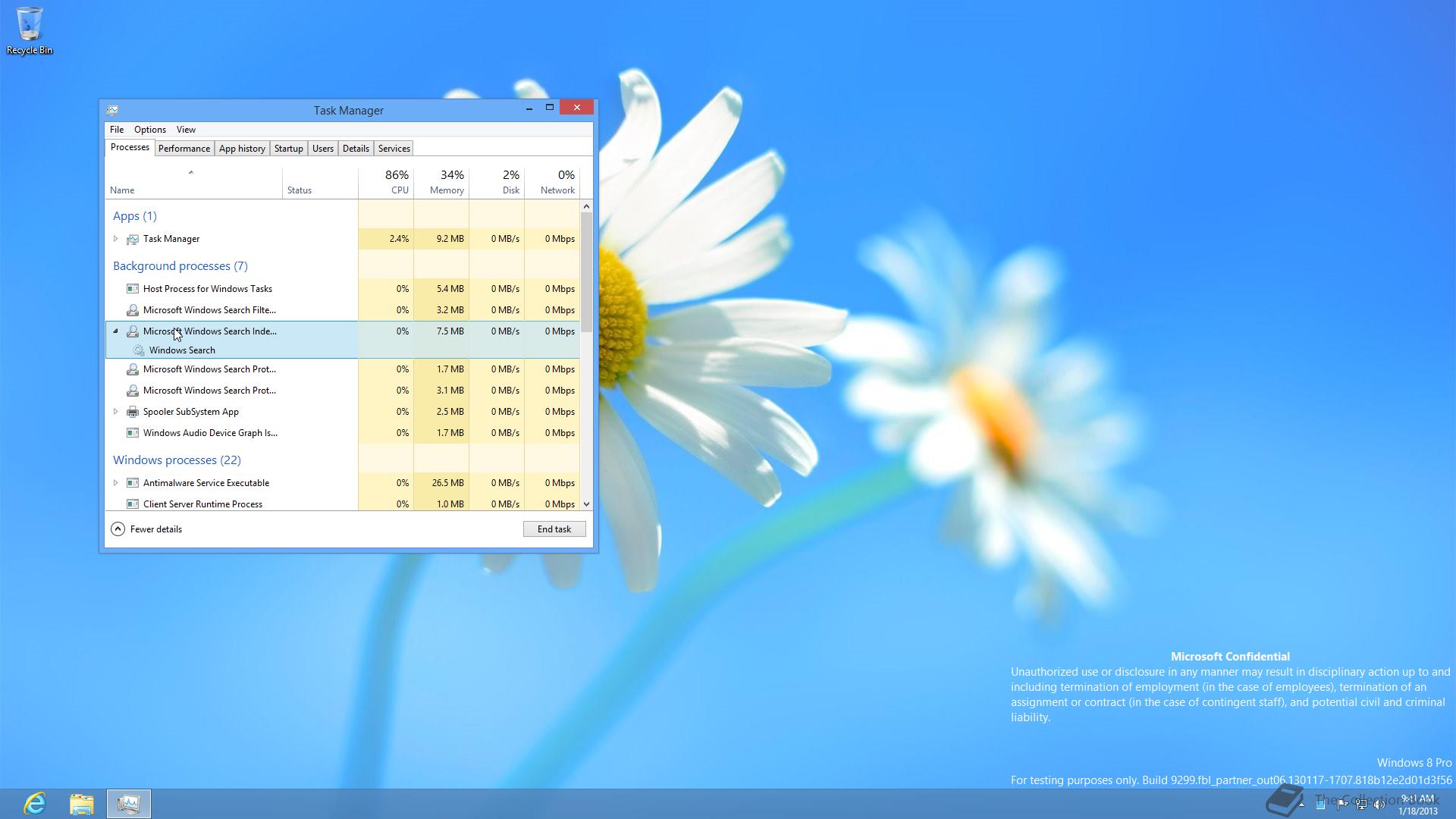Expand the Spooler SubSystem App row

pyautogui.click(x=116, y=412)
